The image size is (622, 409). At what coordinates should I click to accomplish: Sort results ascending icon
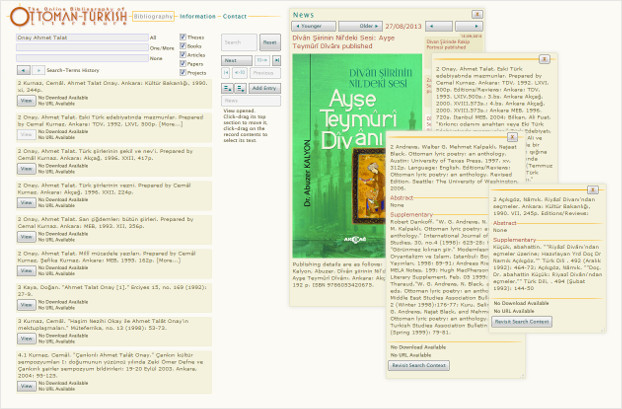227,88
